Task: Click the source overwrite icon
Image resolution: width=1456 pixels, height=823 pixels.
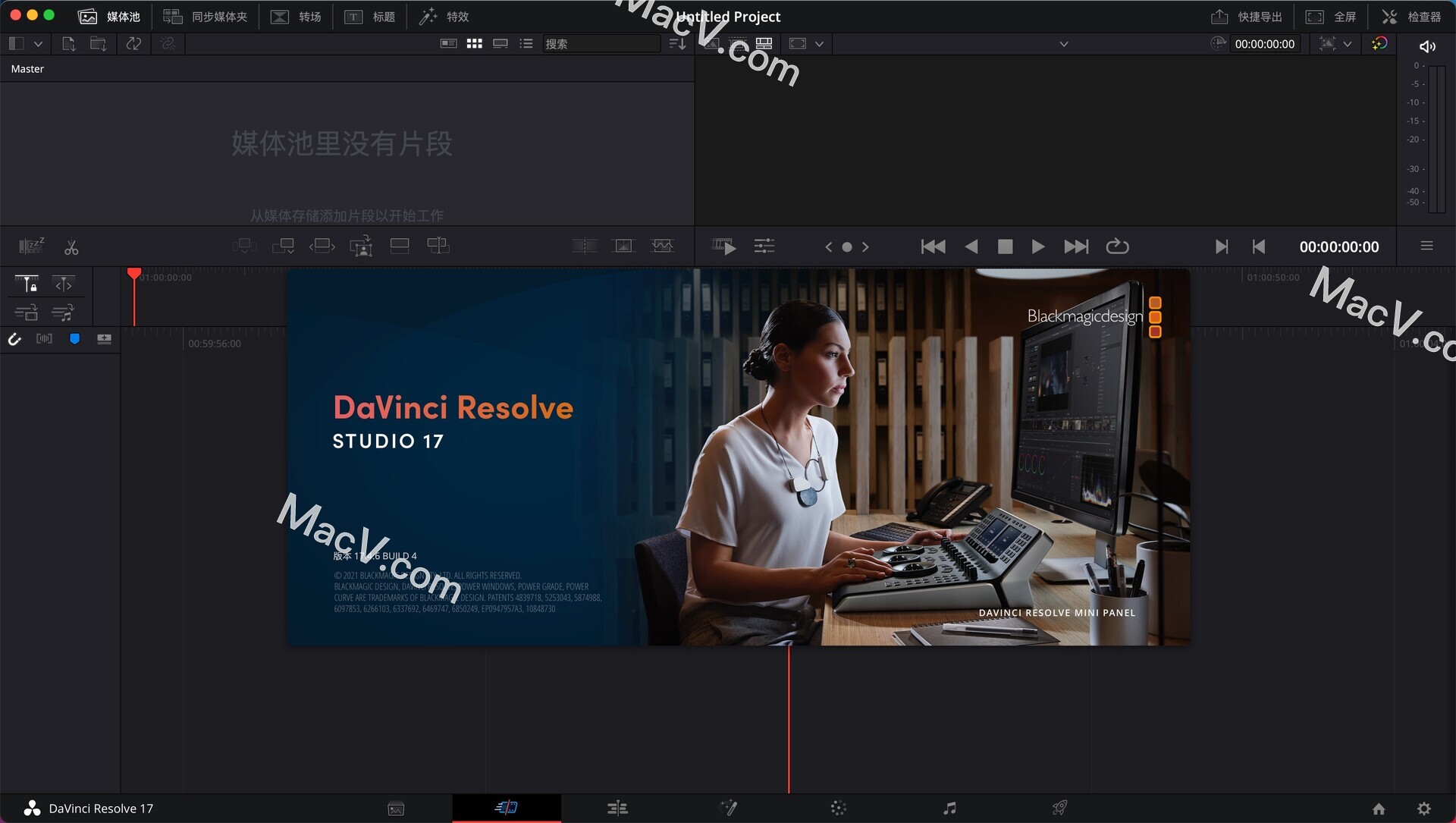Action: coord(438,246)
